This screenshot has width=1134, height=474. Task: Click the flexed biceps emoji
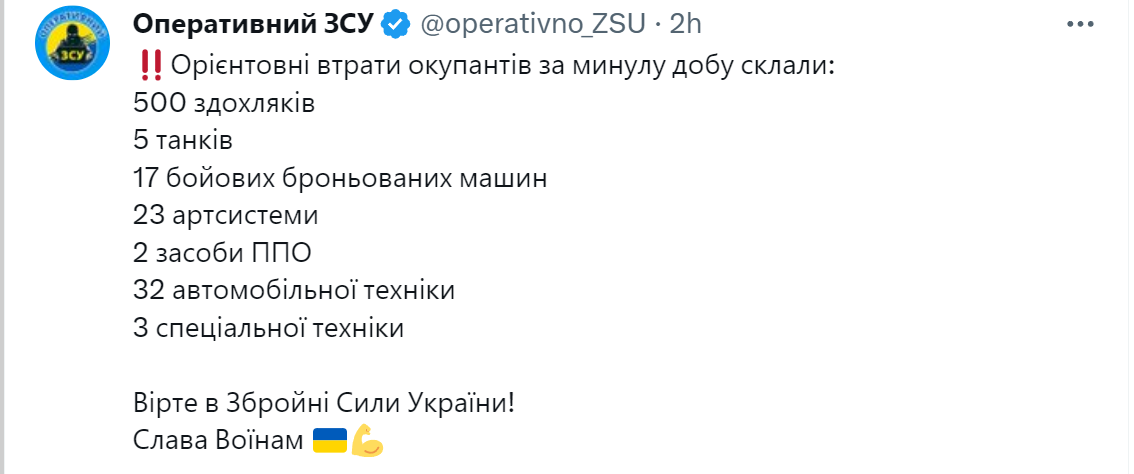pos(367,440)
